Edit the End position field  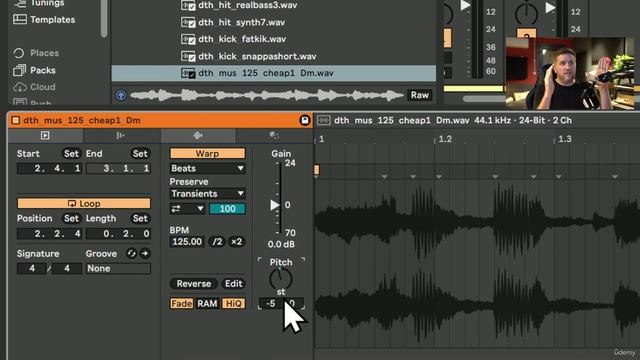(118, 168)
